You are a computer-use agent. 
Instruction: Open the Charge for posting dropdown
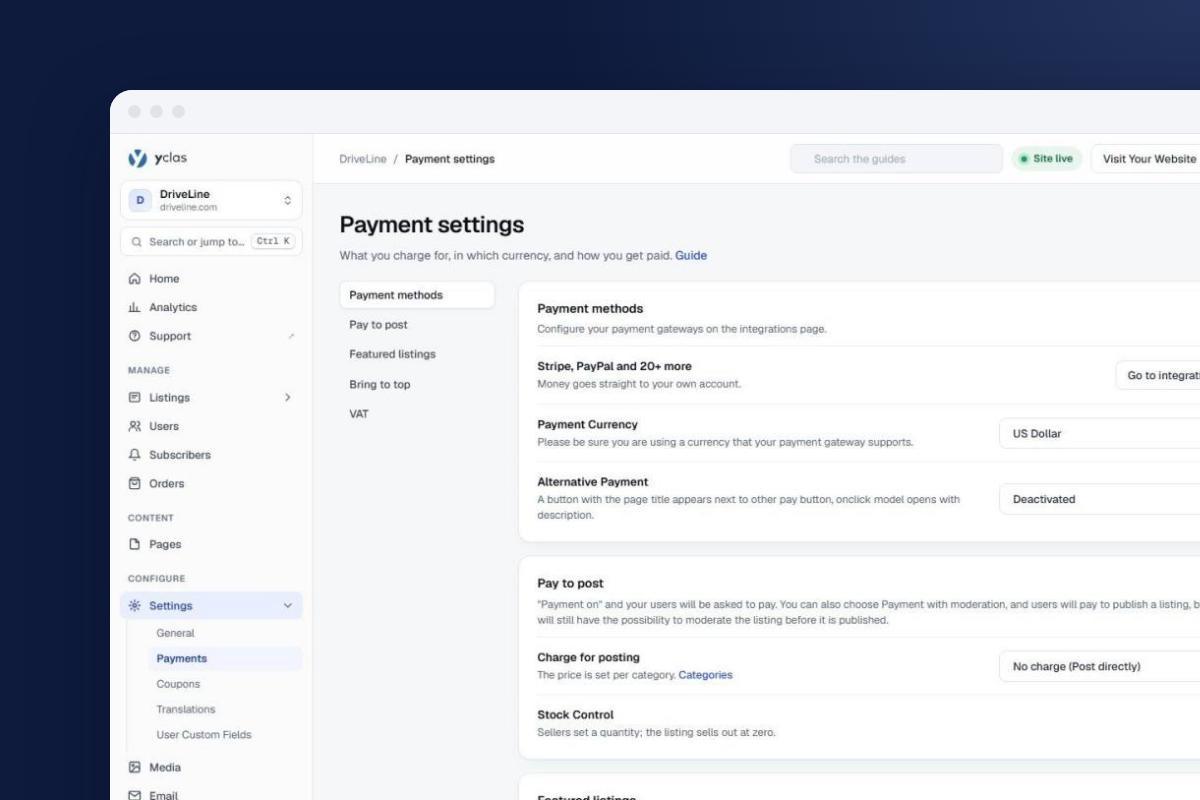point(1099,667)
